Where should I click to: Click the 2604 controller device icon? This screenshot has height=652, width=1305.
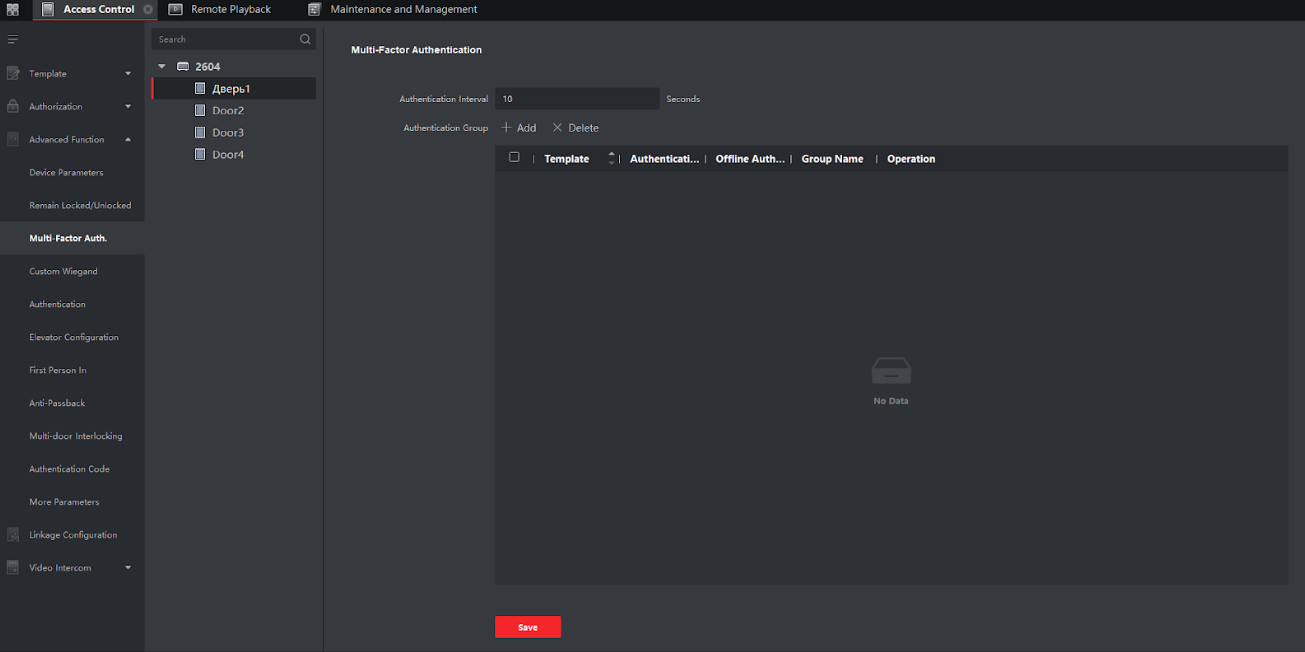click(182, 67)
